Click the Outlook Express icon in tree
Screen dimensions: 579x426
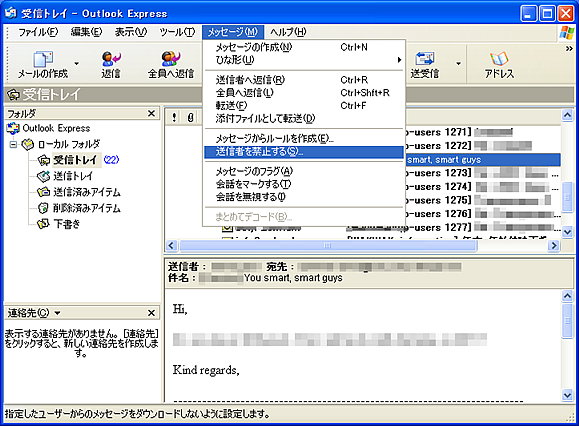[x=13, y=128]
